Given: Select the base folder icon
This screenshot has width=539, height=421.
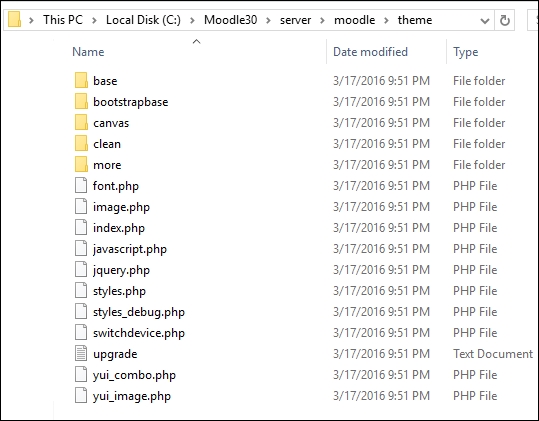Looking at the screenshot, I should tap(81, 80).
